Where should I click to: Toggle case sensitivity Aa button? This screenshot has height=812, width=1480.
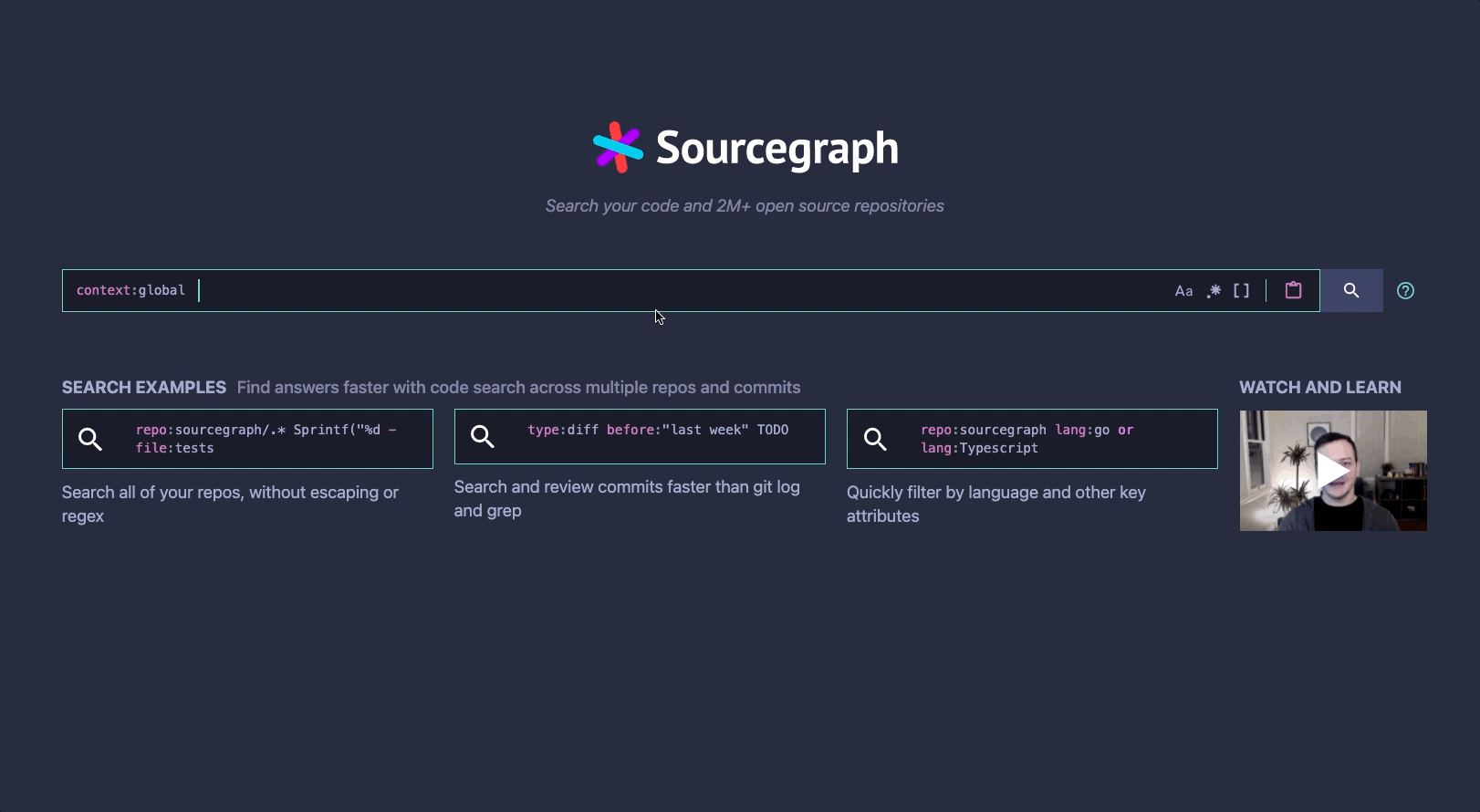1183,291
